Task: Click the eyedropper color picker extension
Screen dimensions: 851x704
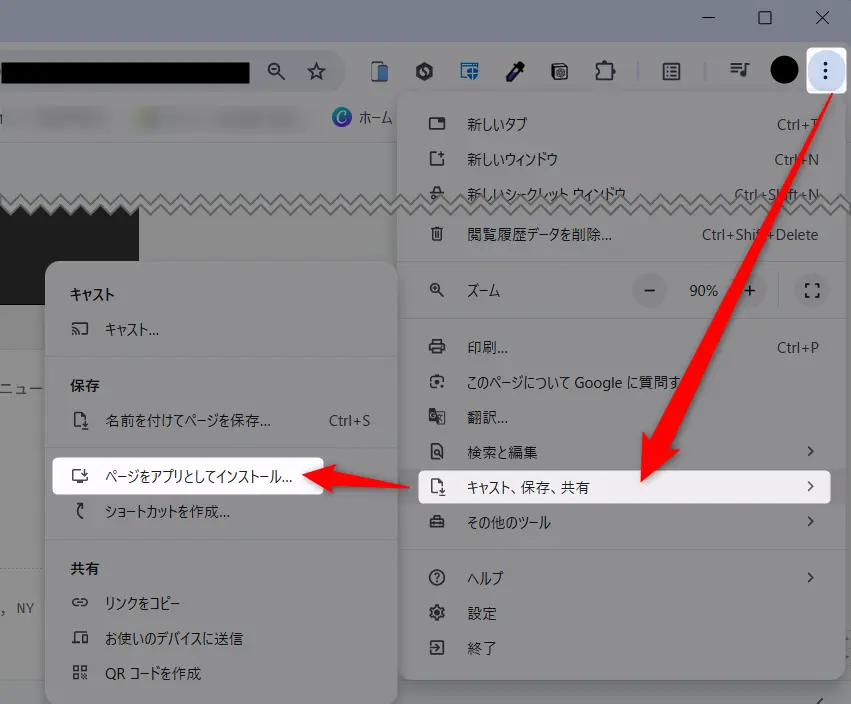Action: tap(514, 71)
